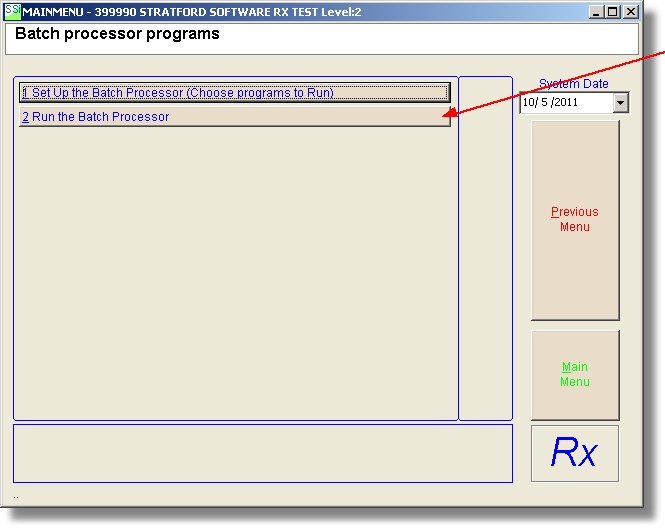Select the day 5 in System Date field

[546, 102]
